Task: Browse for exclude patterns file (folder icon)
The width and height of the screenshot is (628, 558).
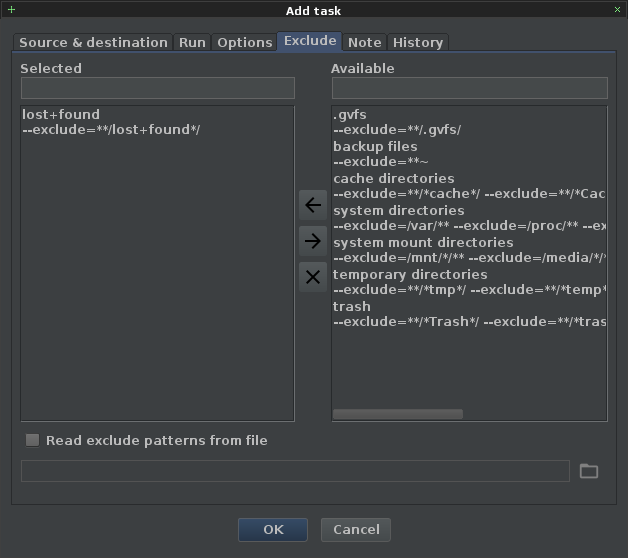Action: click(589, 471)
